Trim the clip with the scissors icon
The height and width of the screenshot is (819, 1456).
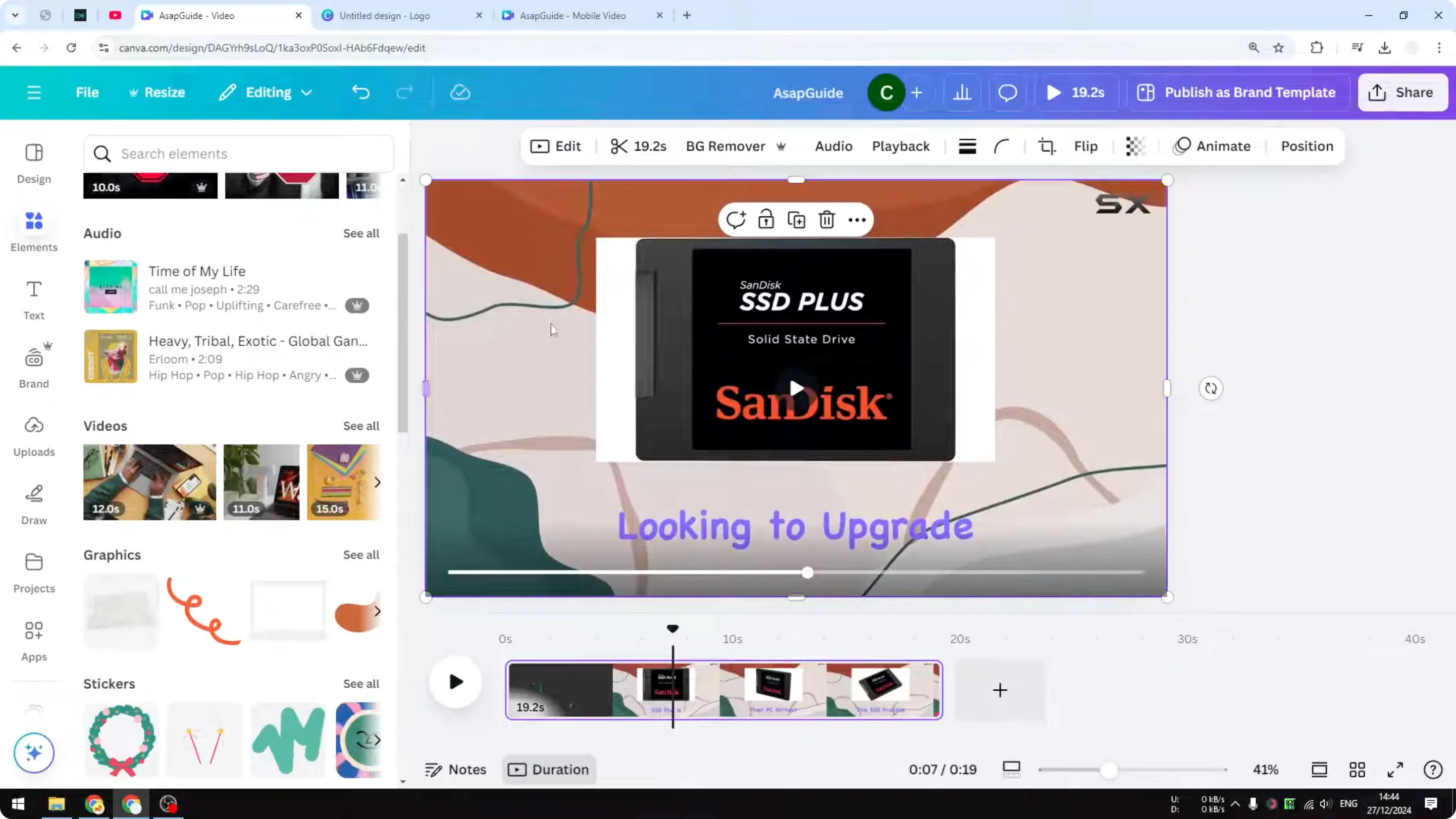[x=637, y=146]
